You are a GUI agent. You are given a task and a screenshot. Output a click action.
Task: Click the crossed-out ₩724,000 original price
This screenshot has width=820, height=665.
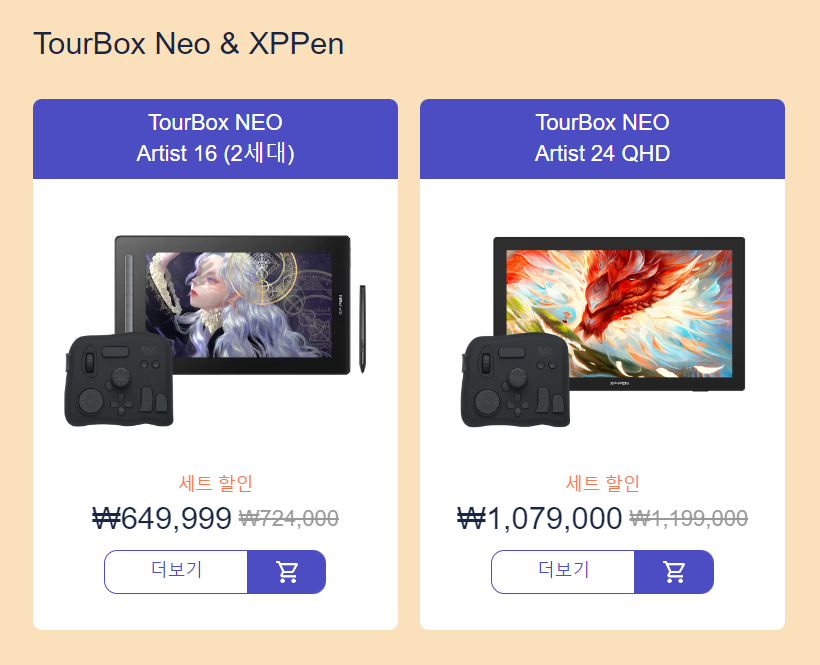click(x=289, y=519)
